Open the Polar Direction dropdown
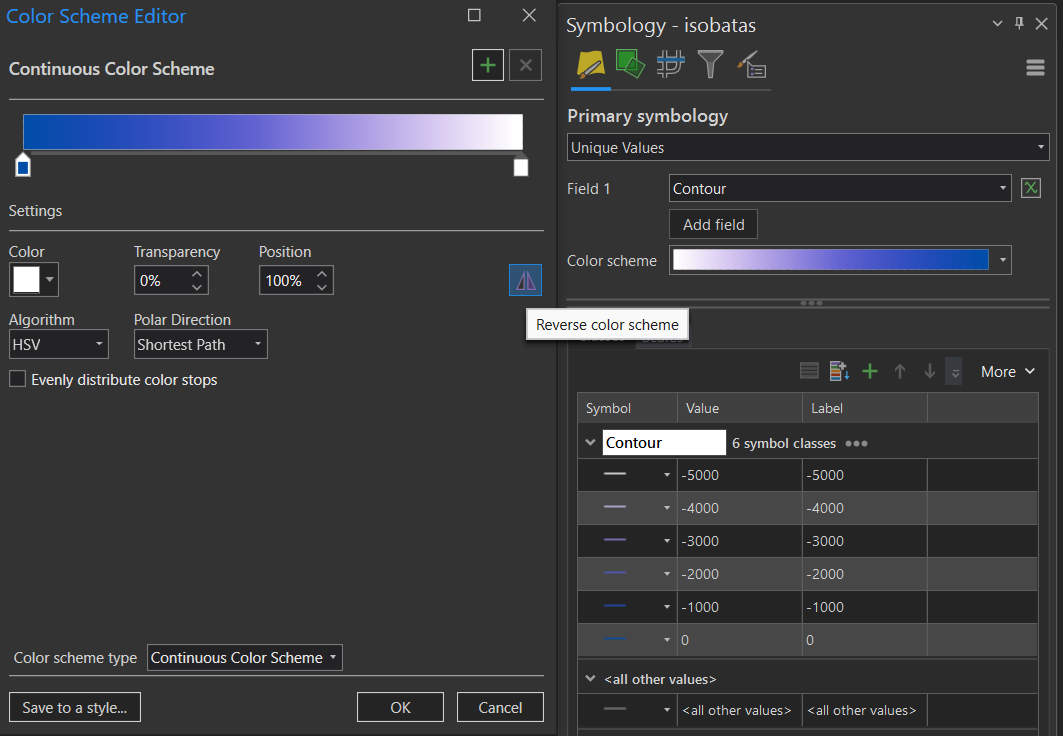The image size is (1063, 736). tap(201, 345)
